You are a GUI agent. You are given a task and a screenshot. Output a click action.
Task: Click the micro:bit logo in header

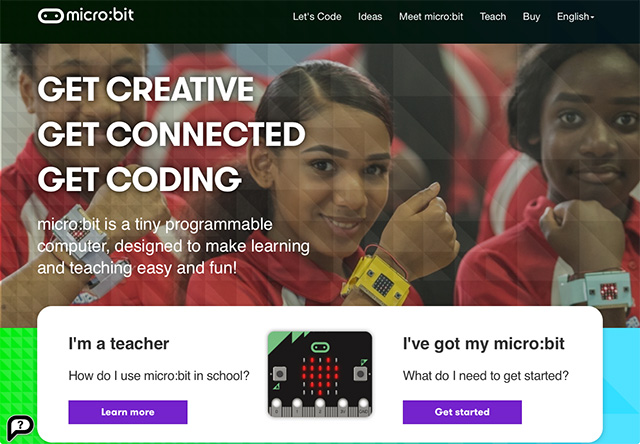pos(86,16)
